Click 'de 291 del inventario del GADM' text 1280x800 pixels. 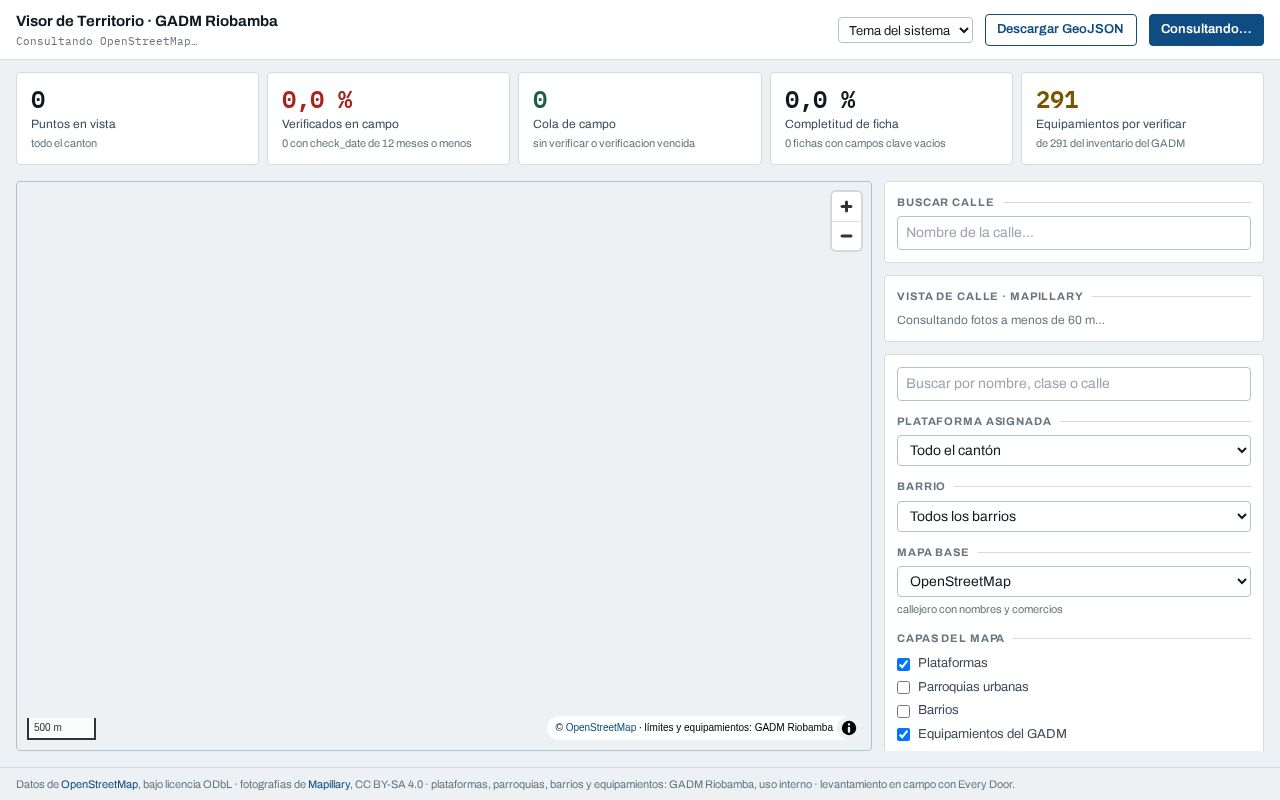1110,144
